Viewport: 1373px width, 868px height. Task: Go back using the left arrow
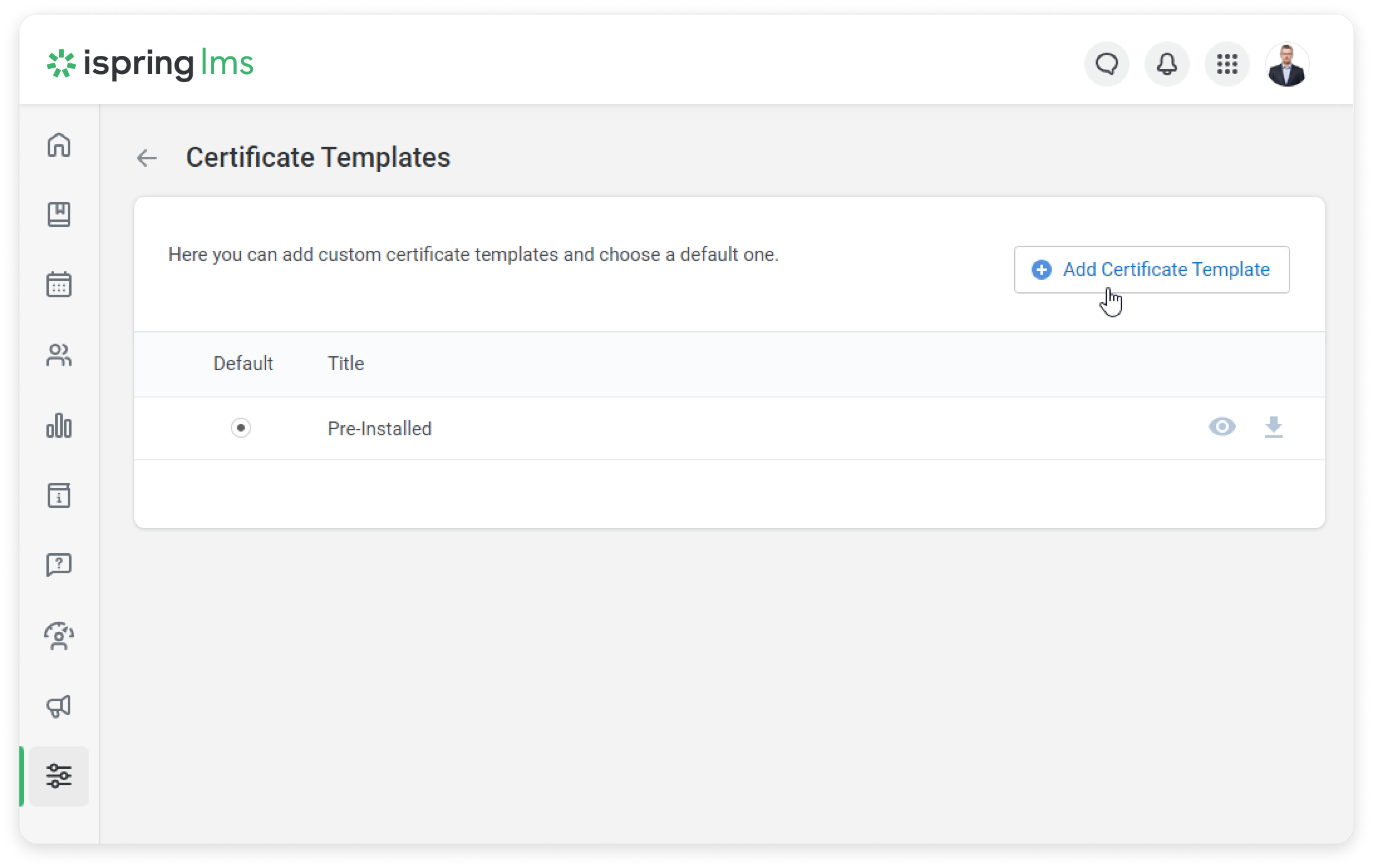point(147,158)
